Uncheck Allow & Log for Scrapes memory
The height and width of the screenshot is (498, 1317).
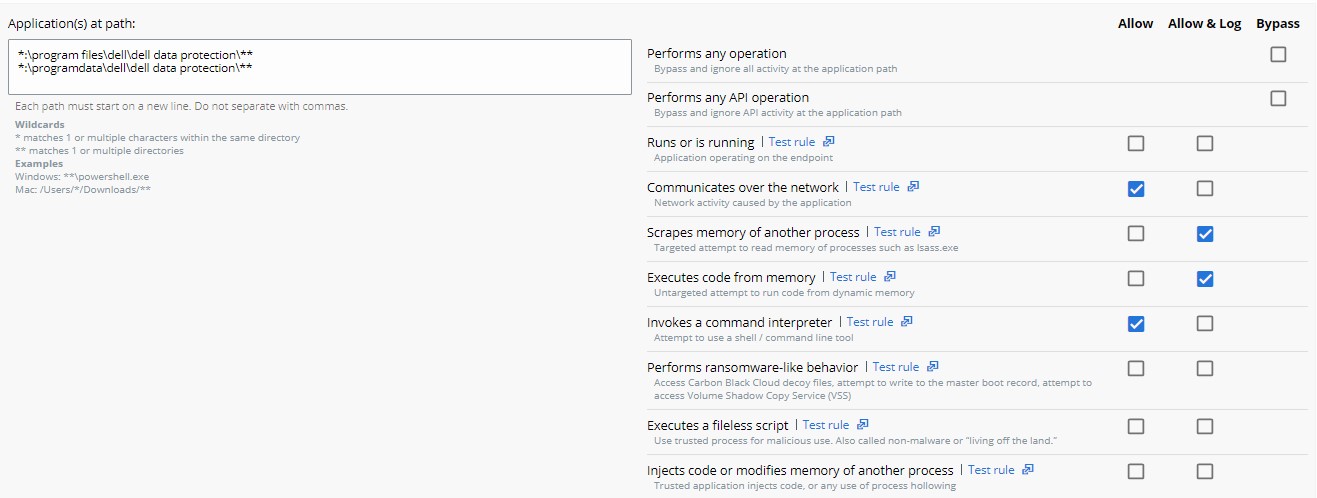pyautogui.click(x=1205, y=234)
